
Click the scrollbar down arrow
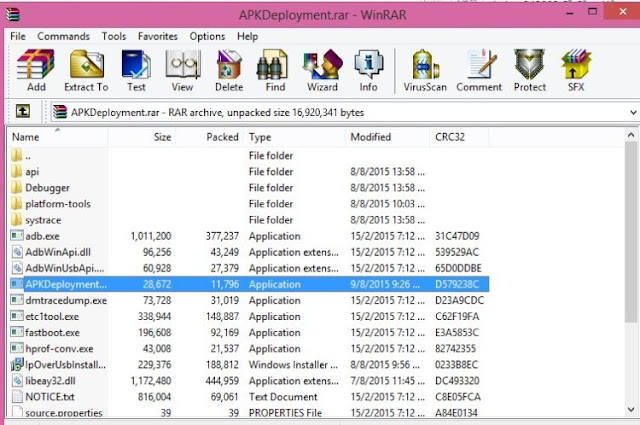pyautogui.click(x=631, y=409)
